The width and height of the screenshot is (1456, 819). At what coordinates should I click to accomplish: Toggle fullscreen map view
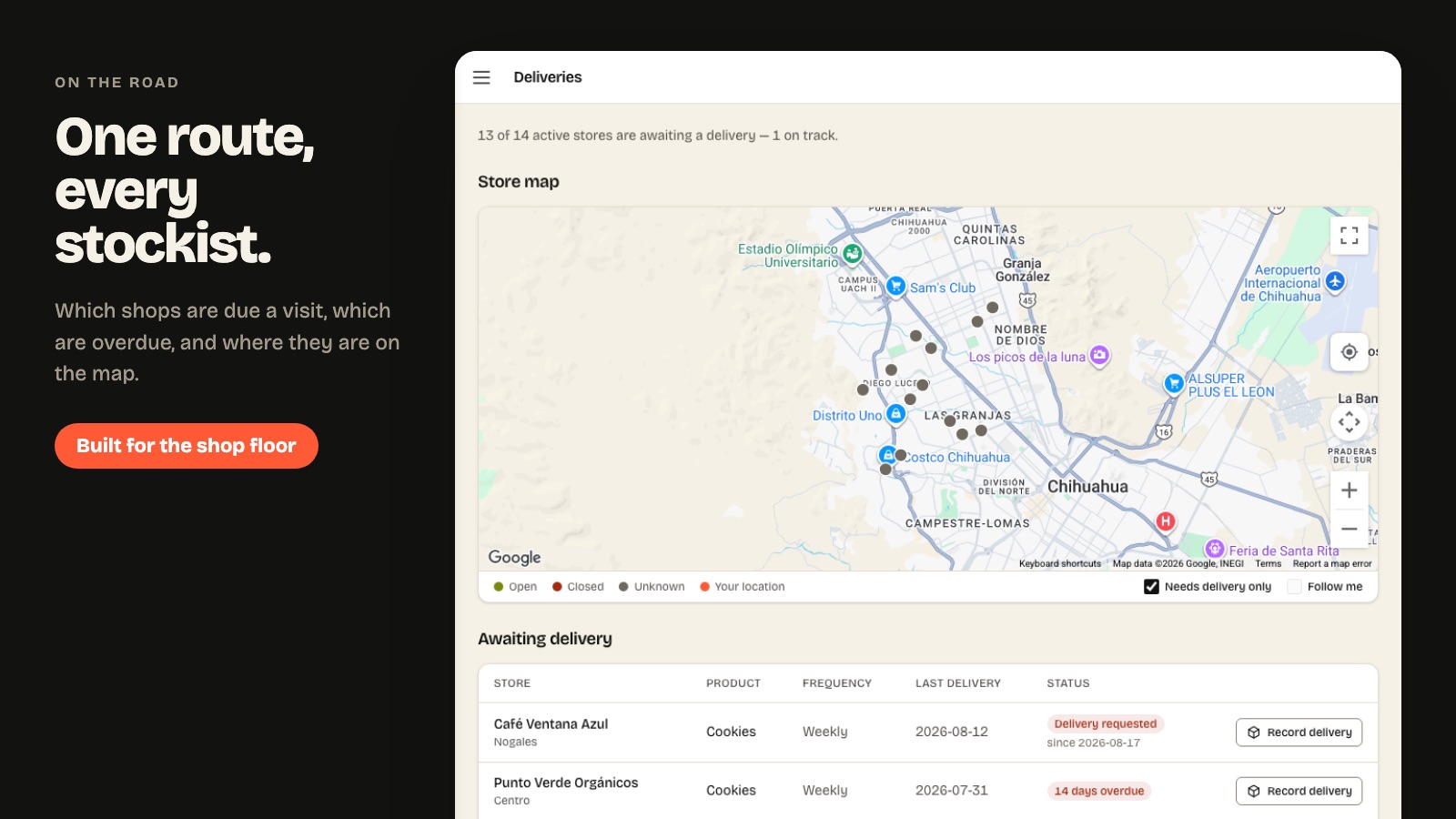(1349, 236)
